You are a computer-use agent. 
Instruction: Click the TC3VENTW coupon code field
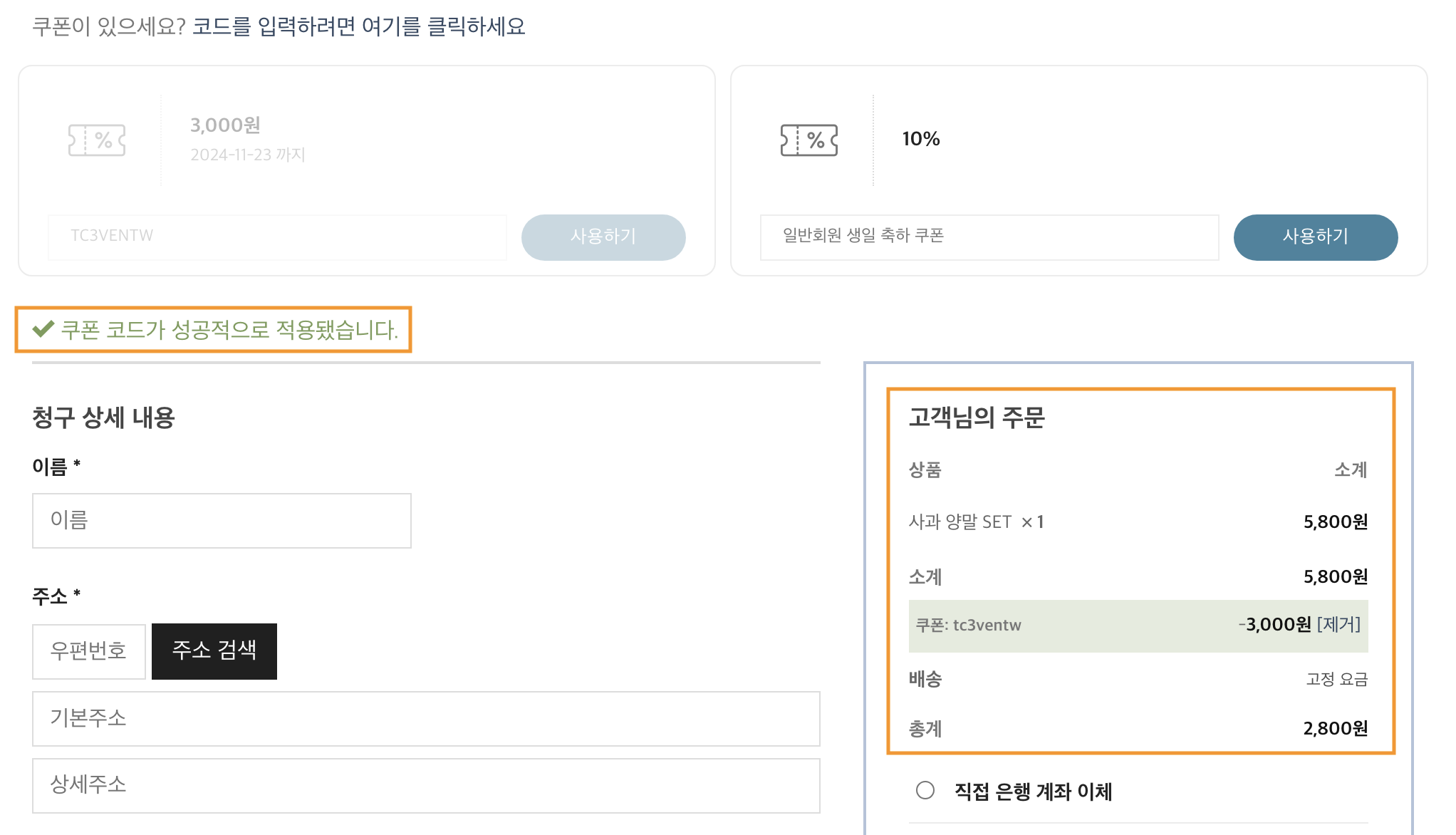[277, 237]
